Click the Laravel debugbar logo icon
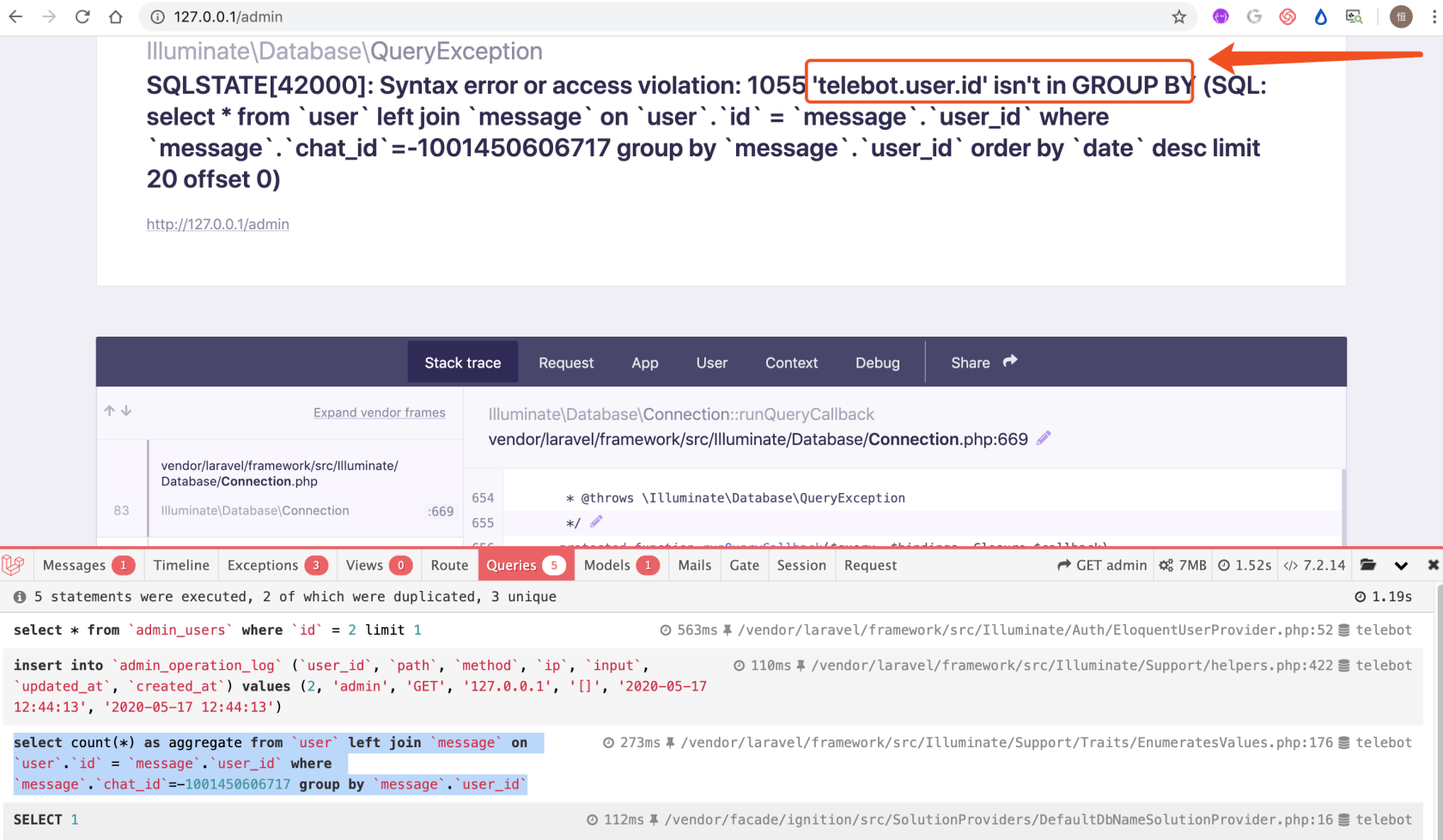 point(14,565)
